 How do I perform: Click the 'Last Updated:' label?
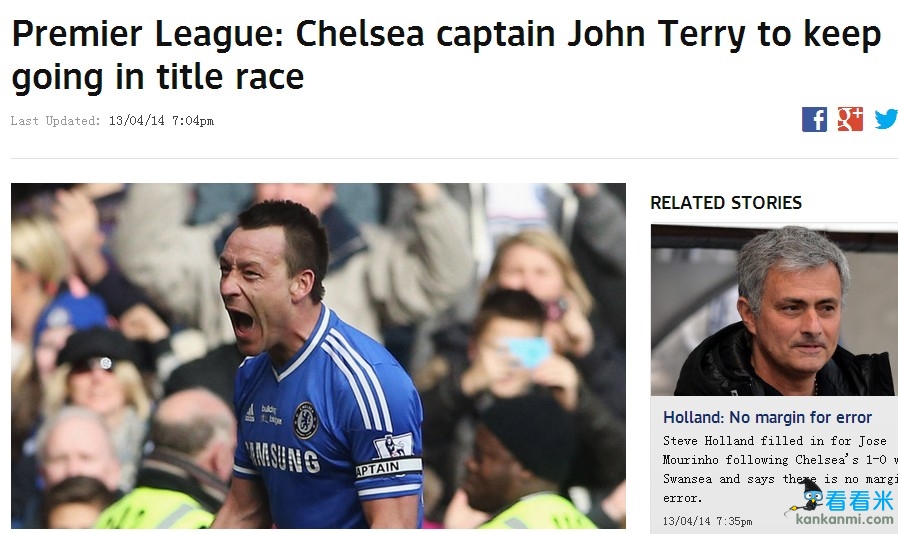pyautogui.click(x=56, y=121)
